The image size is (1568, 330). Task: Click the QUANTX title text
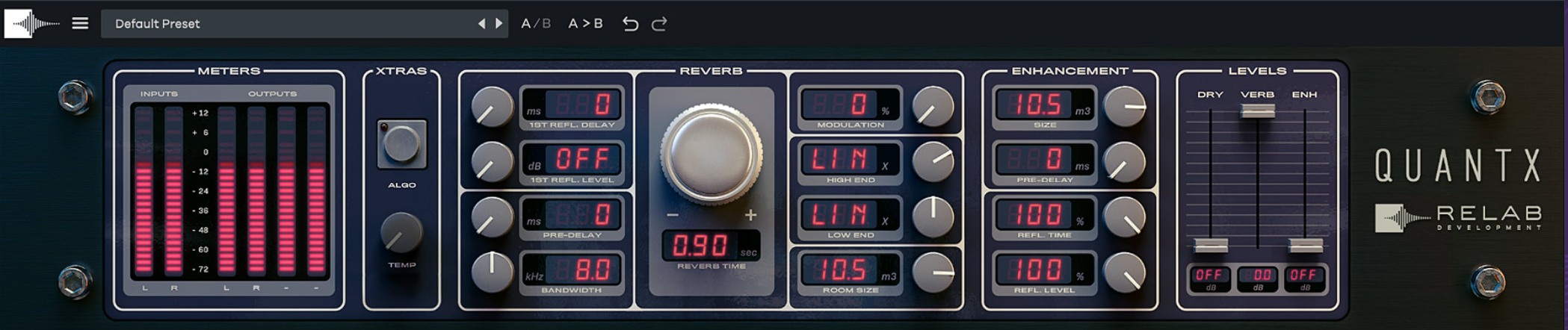[x=1459, y=165]
